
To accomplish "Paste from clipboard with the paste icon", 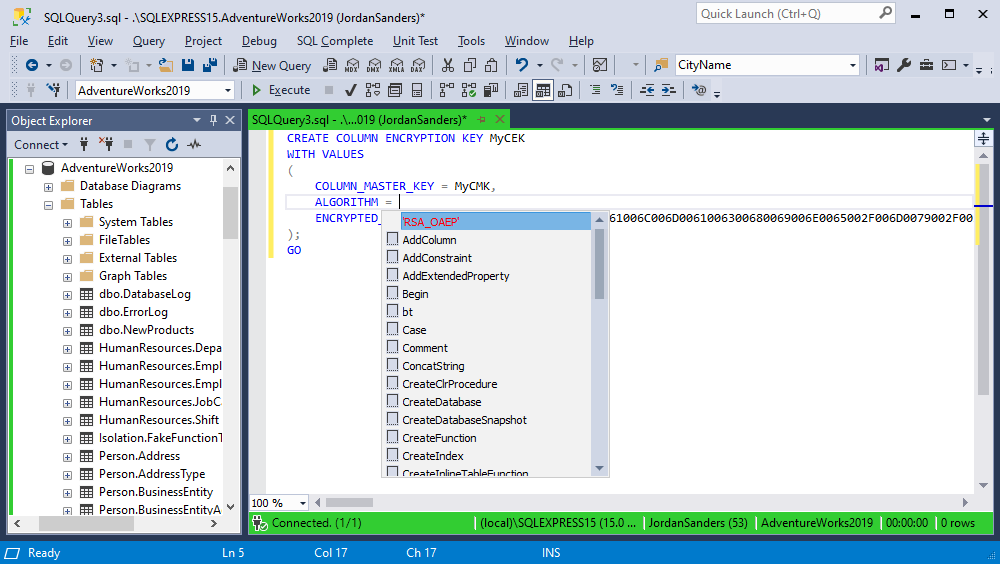I will [x=491, y=65].
